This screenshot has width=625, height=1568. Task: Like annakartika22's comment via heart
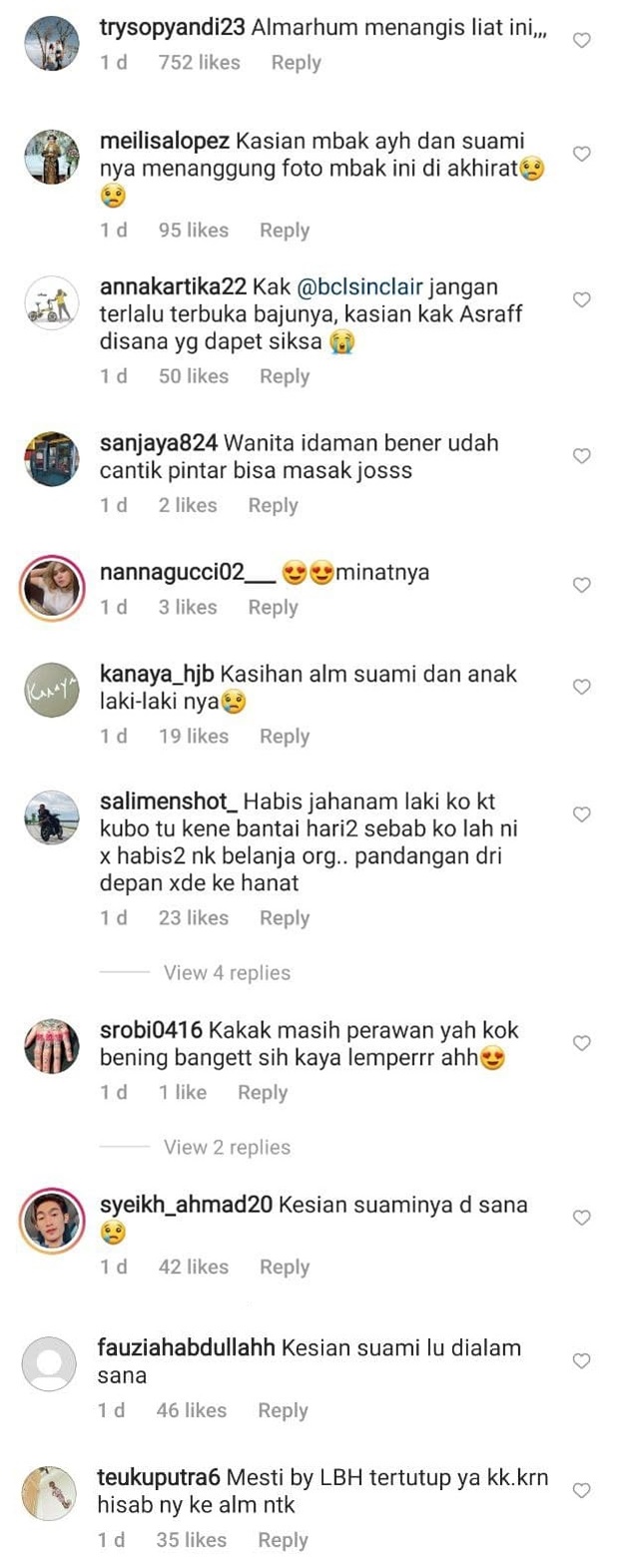(582, 300)
